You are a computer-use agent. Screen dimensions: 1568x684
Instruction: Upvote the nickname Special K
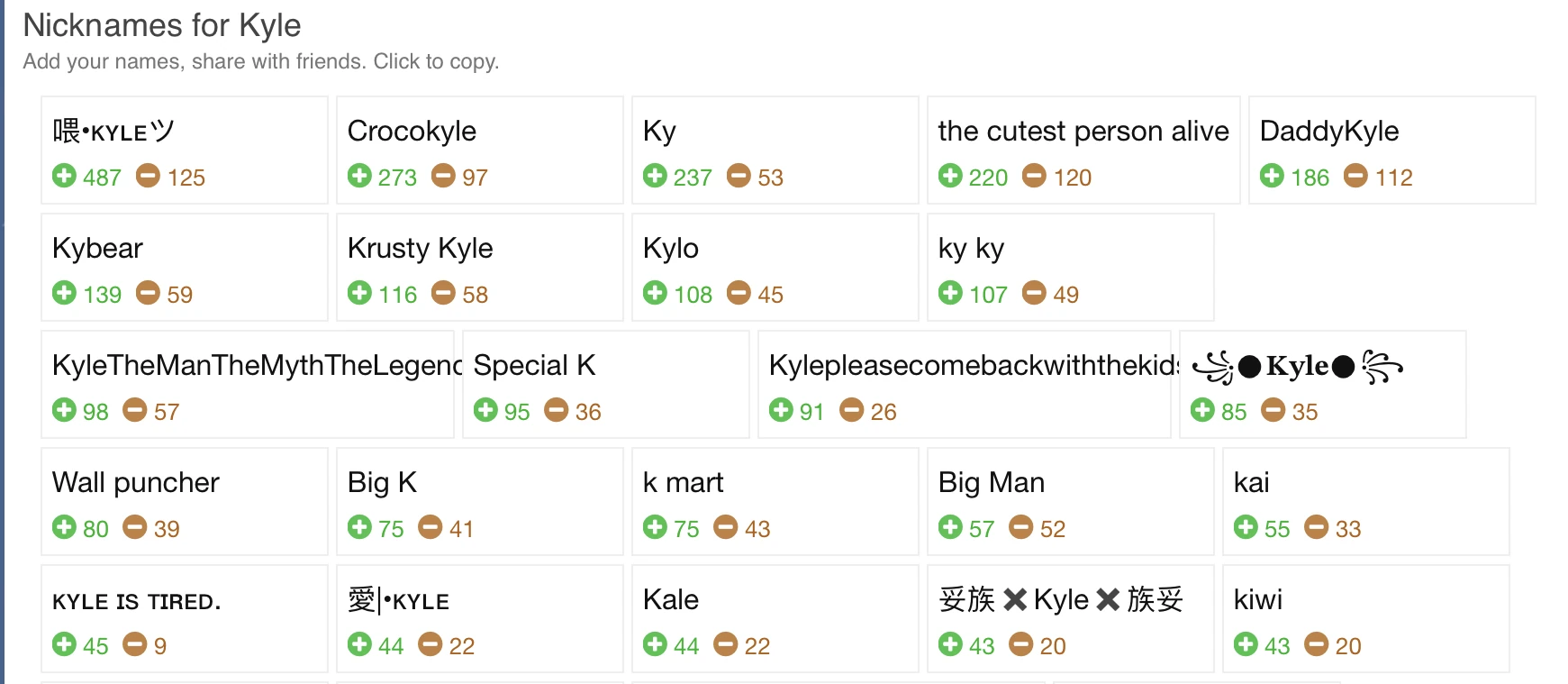pyautogui.click(x=486, y=411)
